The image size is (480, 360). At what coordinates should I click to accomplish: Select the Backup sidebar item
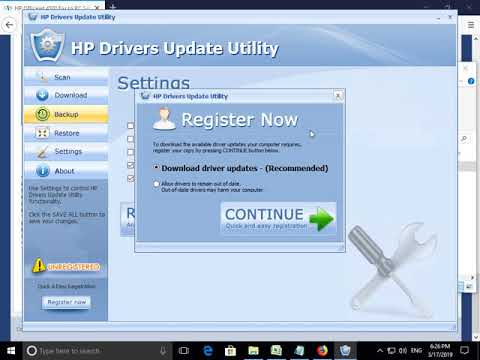pyautogui.click(x=66, y=114)
